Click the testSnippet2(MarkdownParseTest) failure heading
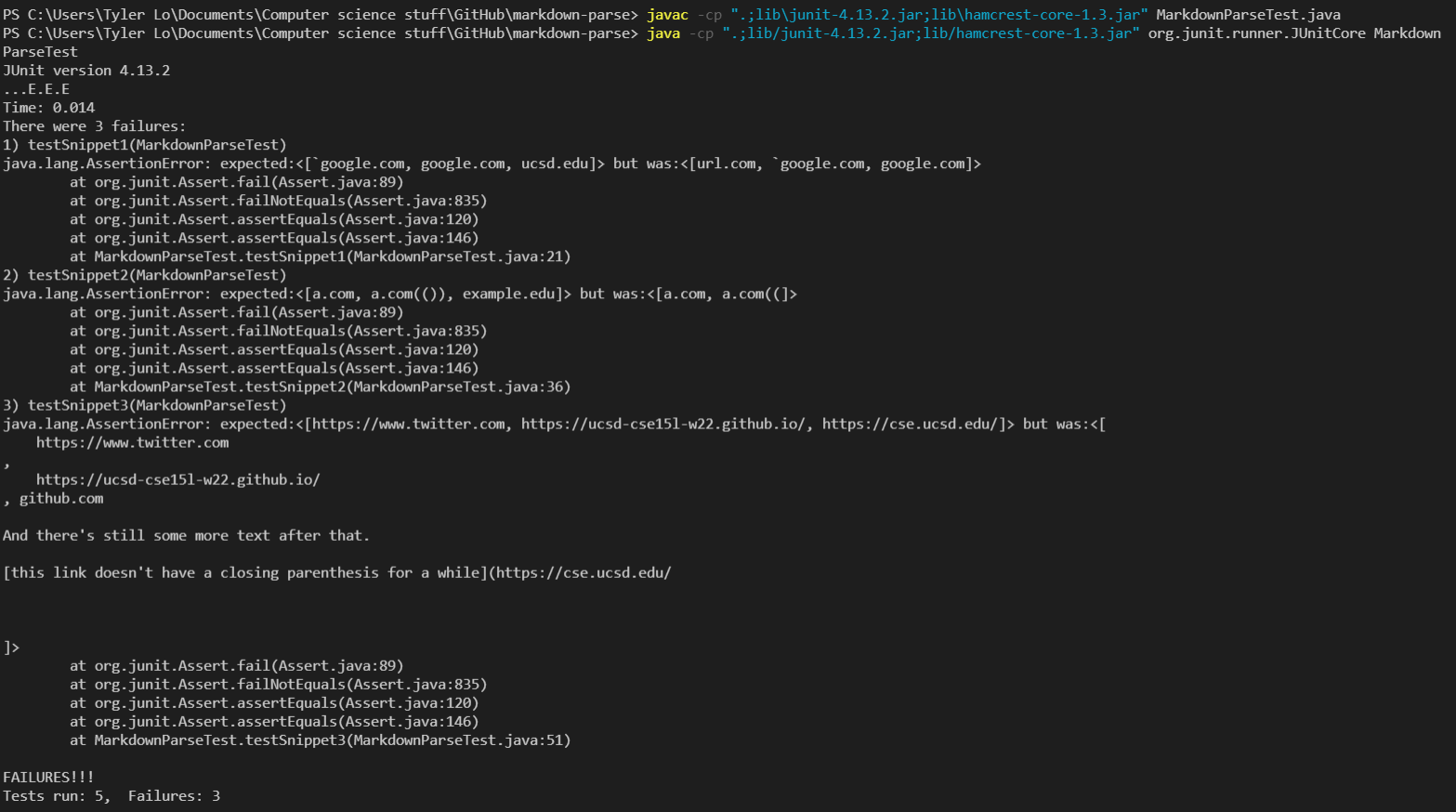This screenshot has height=812, width=1456. (157, 275)
